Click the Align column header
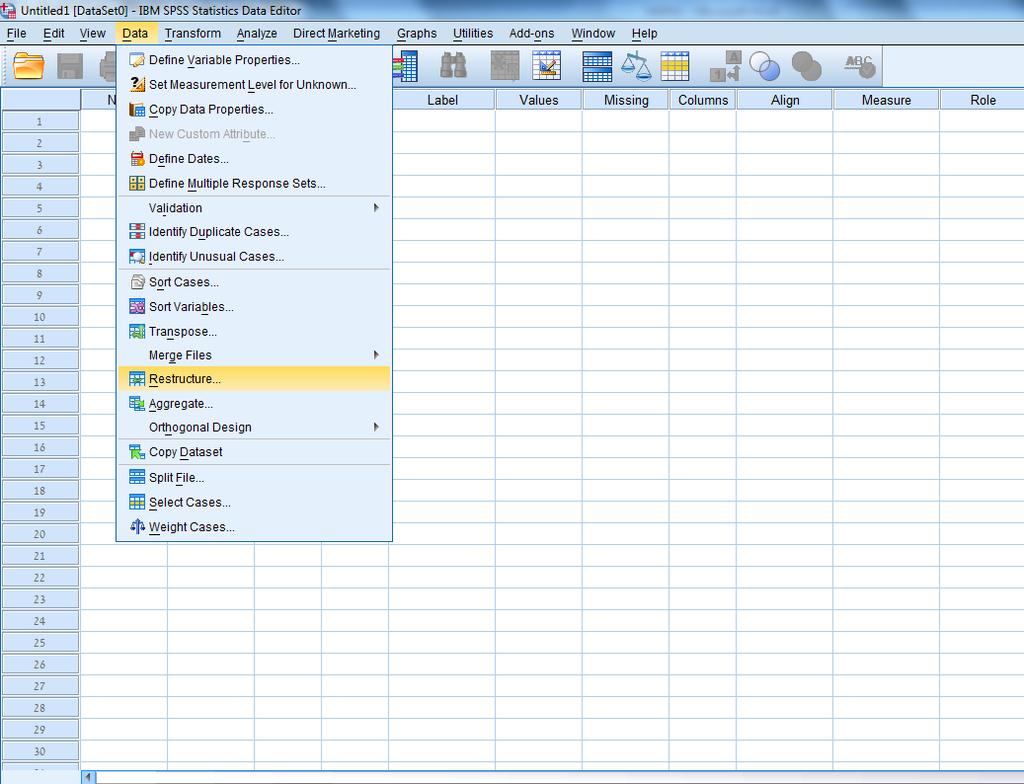The width and height of the screenshot is (1024, 784). (x=785, y=100)
